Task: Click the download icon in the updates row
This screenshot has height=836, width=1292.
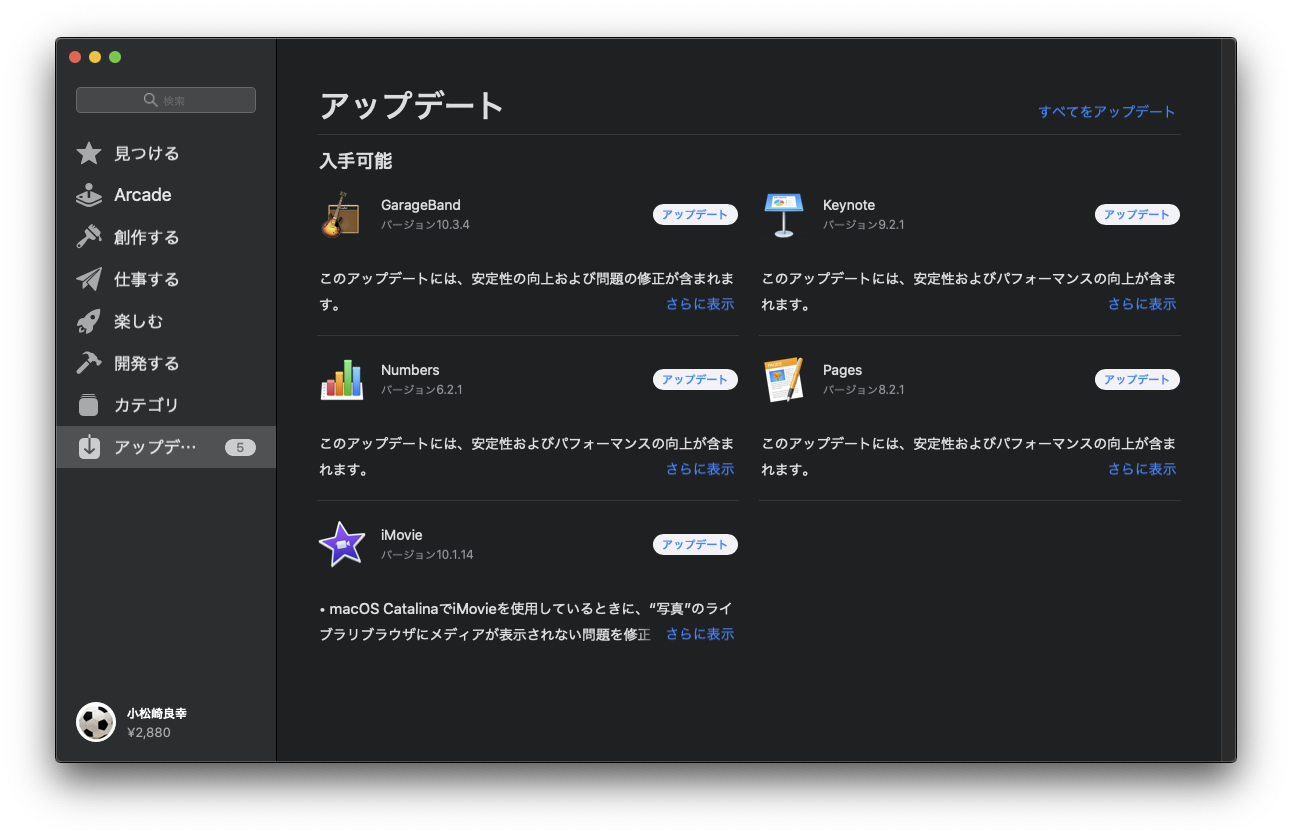Action: [89, 447]
